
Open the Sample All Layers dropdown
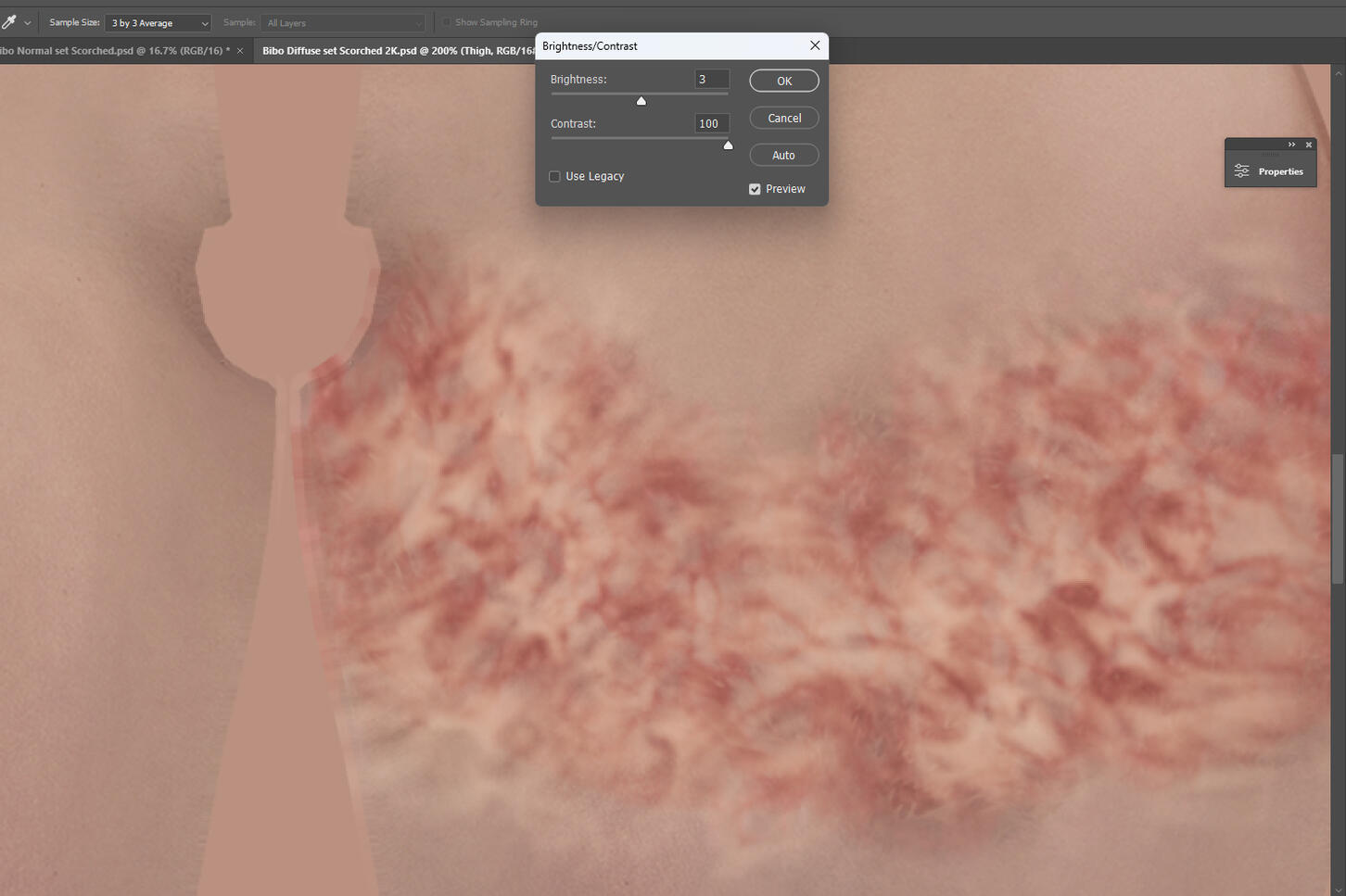342,23
